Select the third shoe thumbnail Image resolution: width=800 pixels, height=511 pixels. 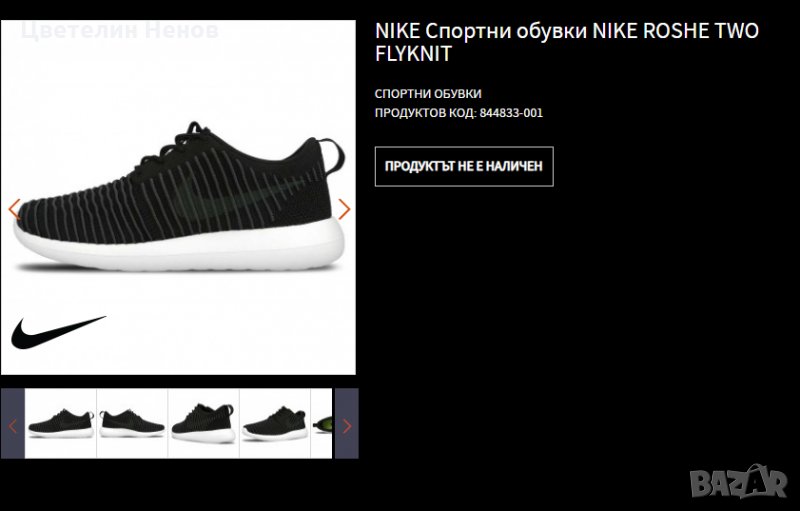[204, 424]
